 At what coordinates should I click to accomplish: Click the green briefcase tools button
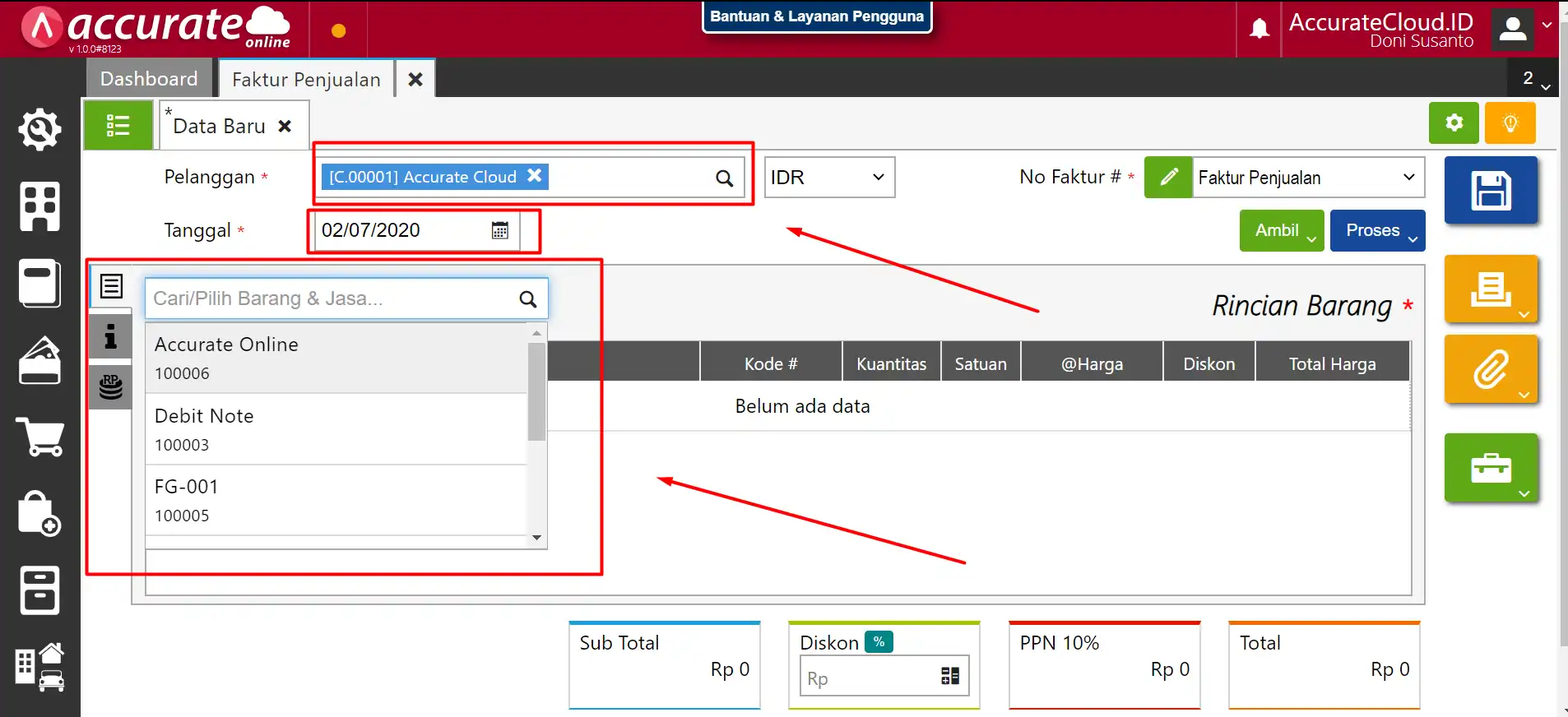tap(1491, 468)
